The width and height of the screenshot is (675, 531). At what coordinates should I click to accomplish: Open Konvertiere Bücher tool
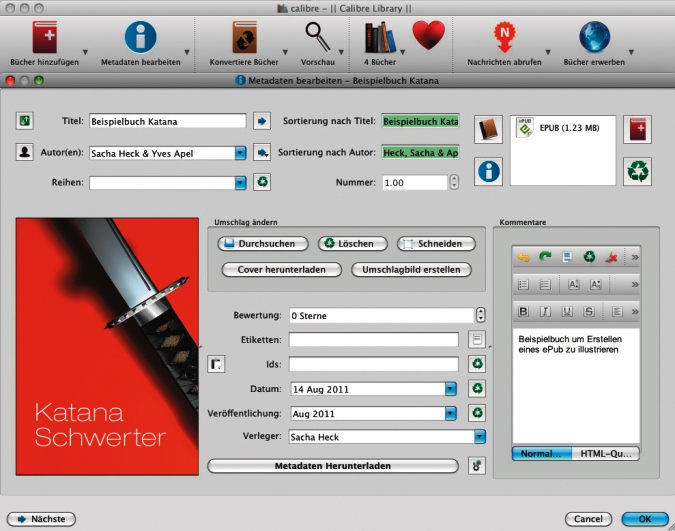[245, 37]
